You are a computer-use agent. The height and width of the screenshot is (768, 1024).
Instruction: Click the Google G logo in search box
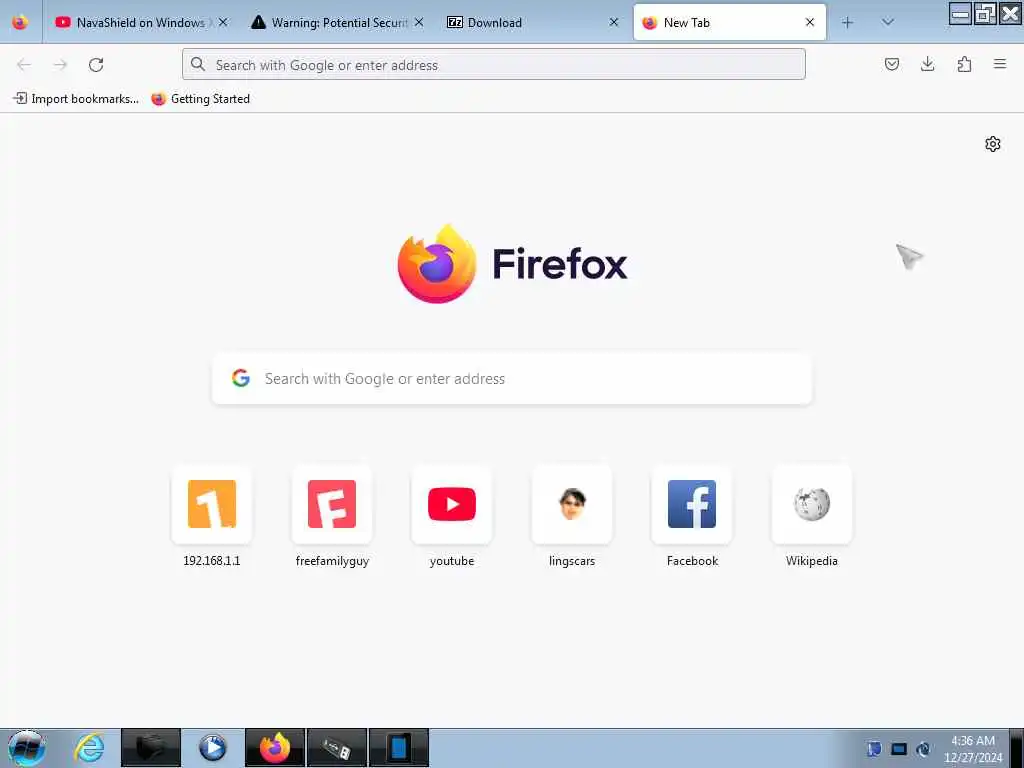(241, 378)
